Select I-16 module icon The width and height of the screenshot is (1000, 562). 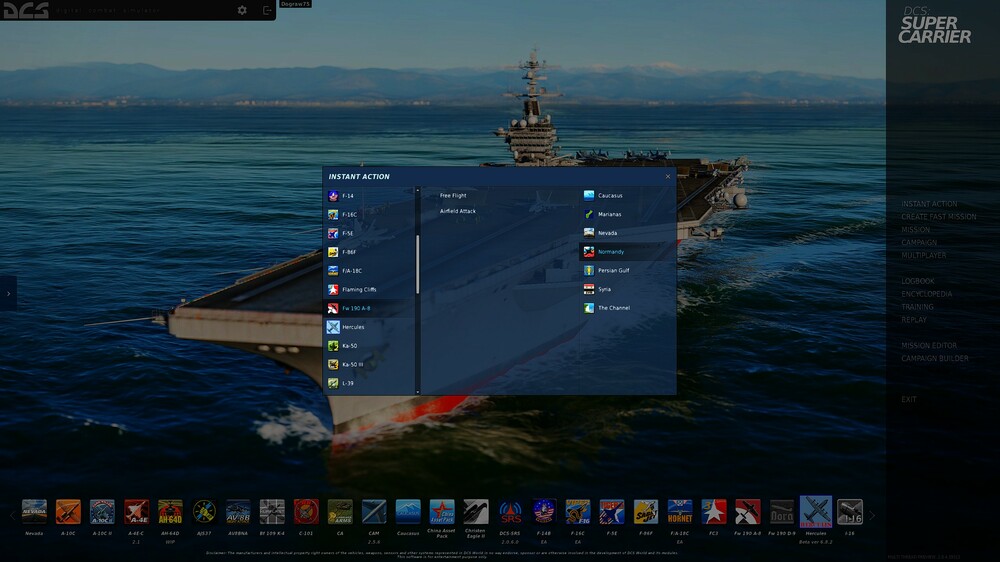point(849,512)
